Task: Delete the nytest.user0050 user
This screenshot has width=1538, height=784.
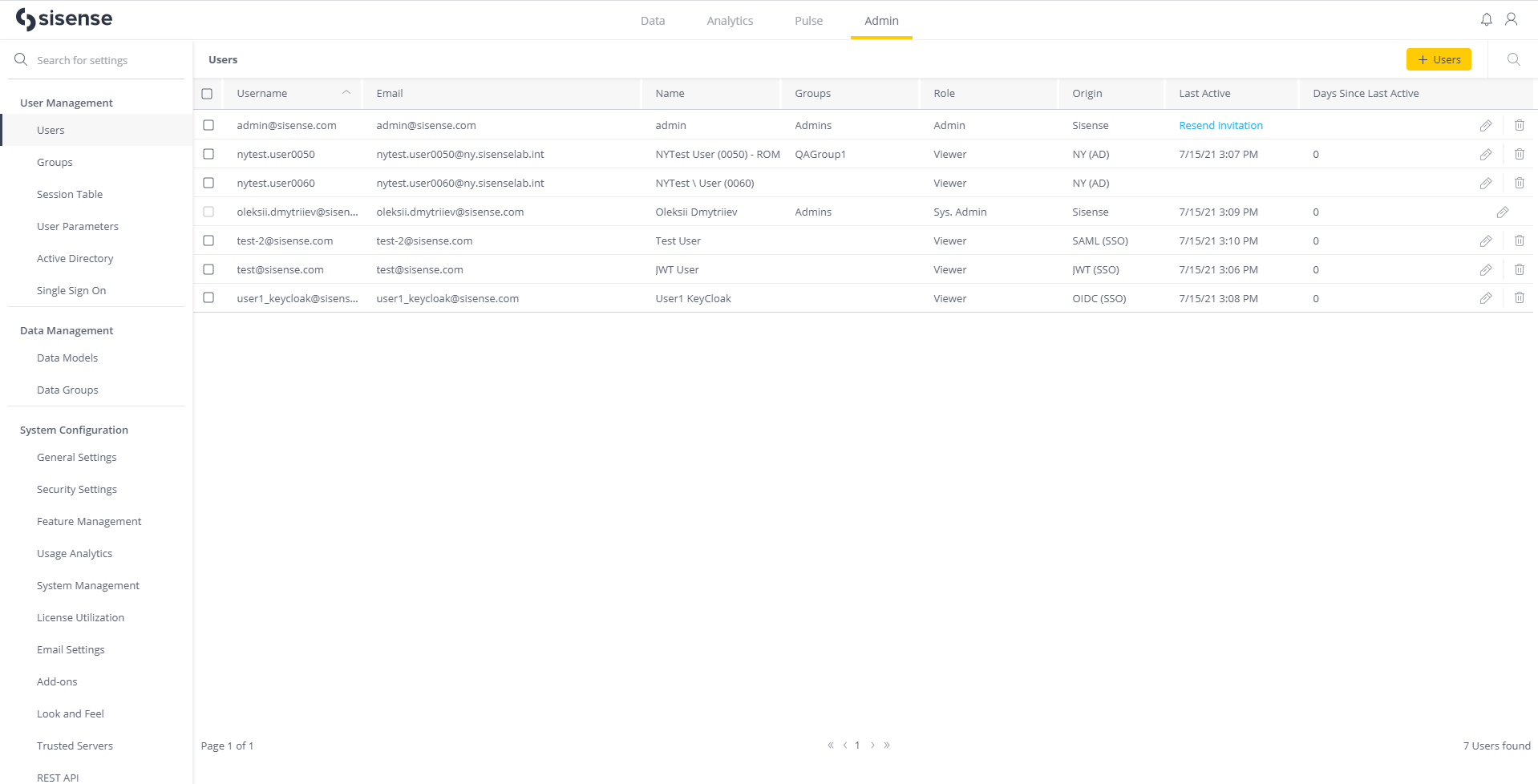Action: coord(1520,154)
